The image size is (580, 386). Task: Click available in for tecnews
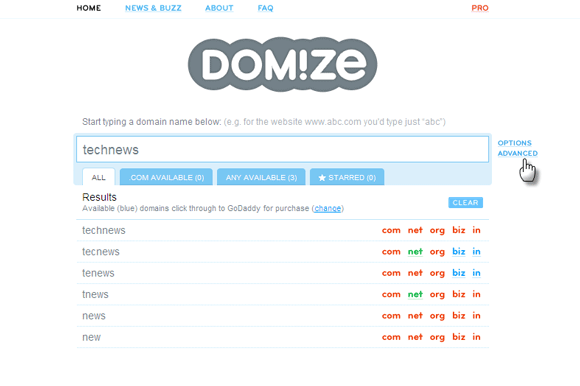coord(476,251)
